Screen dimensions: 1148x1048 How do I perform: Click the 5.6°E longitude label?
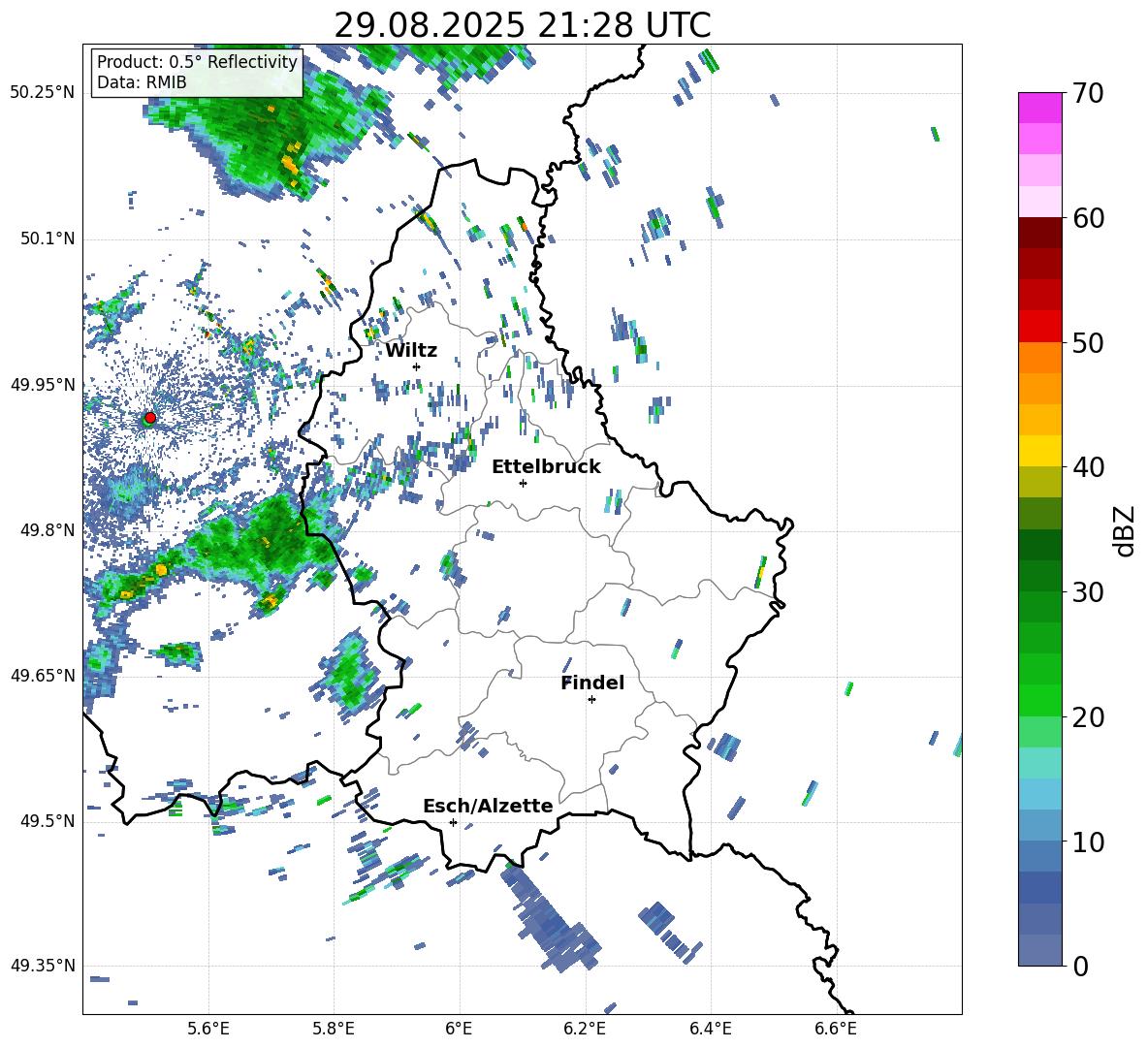tap(208, 1029)
